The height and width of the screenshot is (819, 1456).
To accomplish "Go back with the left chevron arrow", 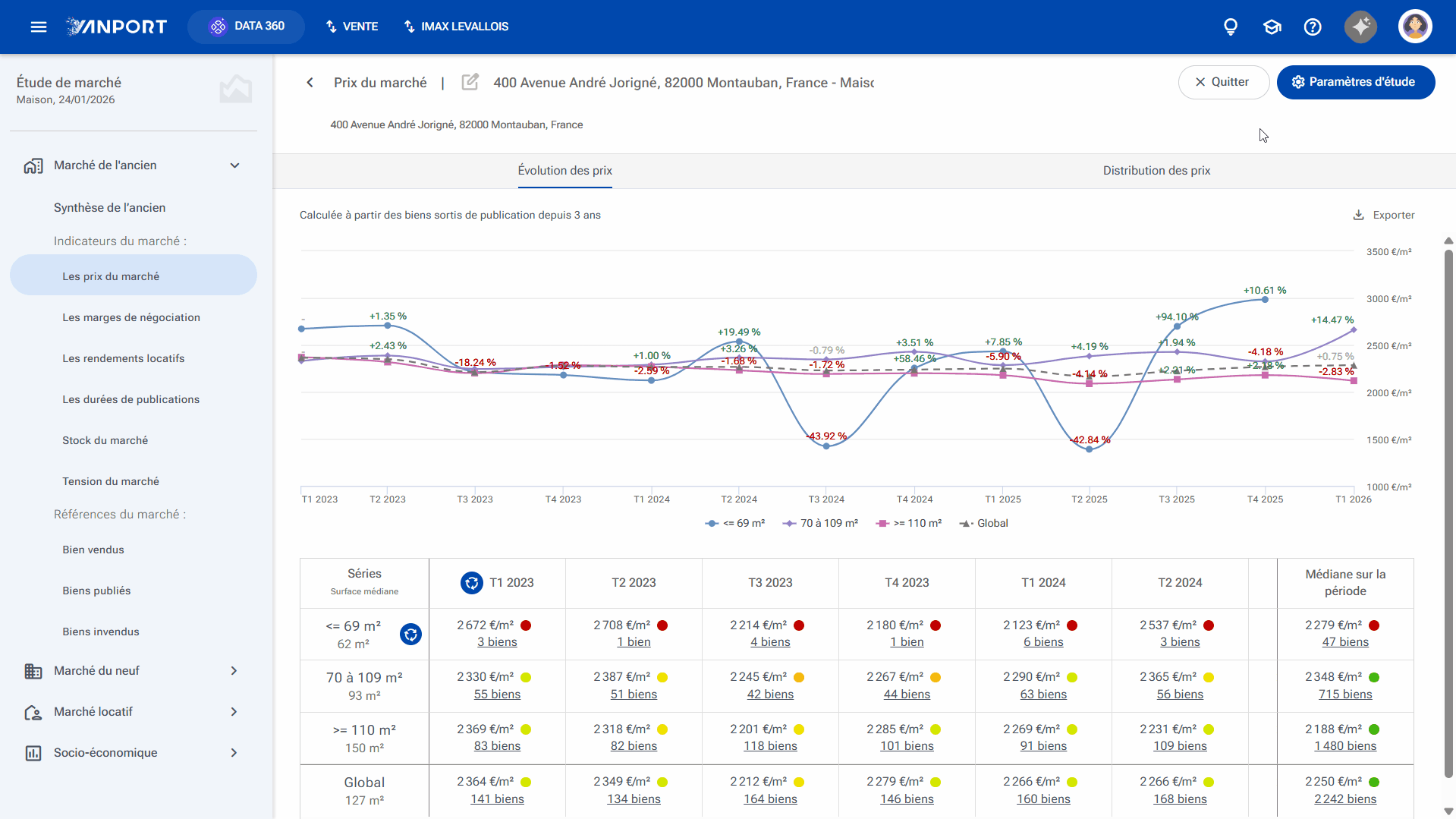I will [x=310, y=82].
